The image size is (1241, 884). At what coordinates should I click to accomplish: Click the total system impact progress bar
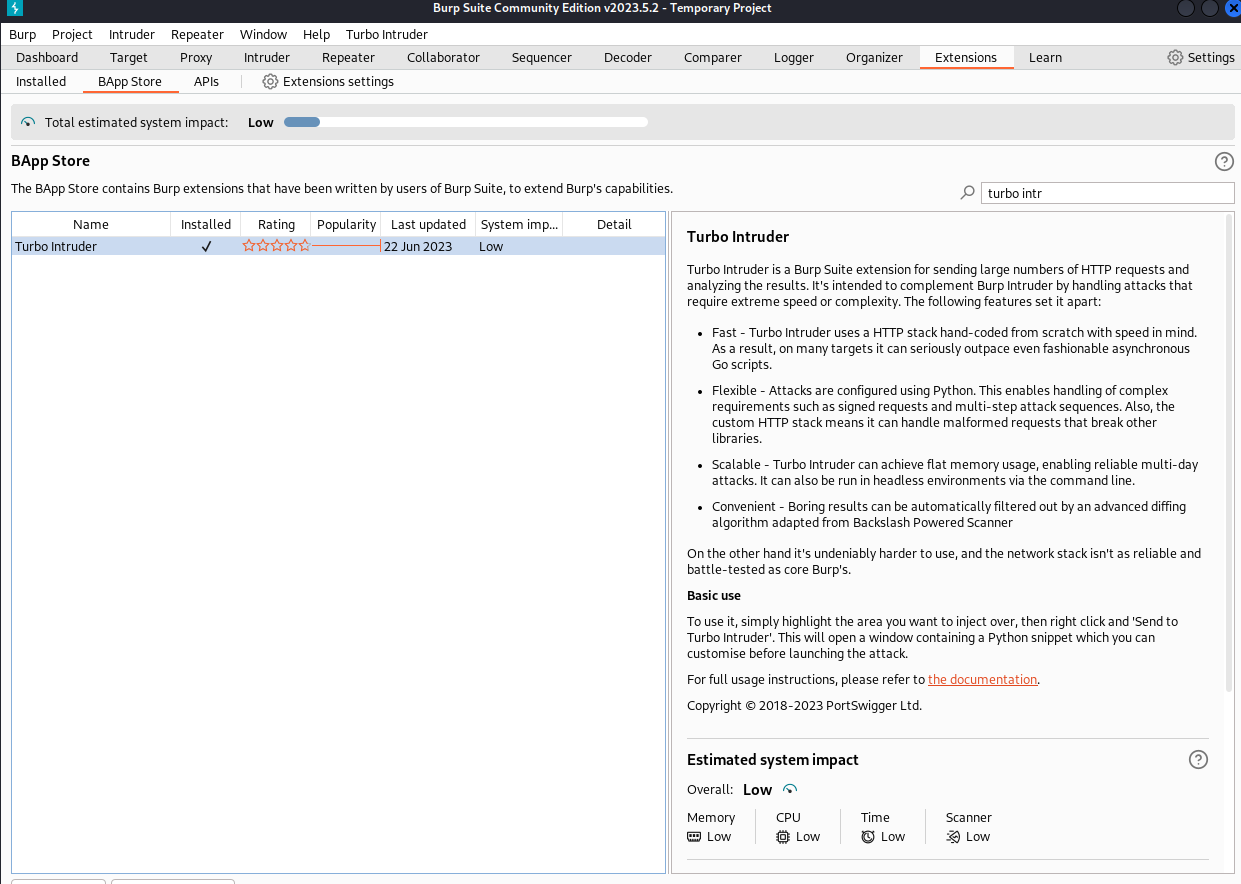(x=466, y=122)
